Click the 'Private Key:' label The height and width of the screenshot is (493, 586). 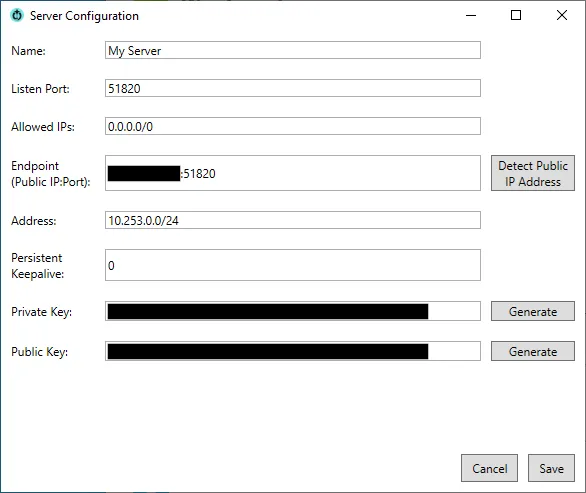(x=41, y=312)
